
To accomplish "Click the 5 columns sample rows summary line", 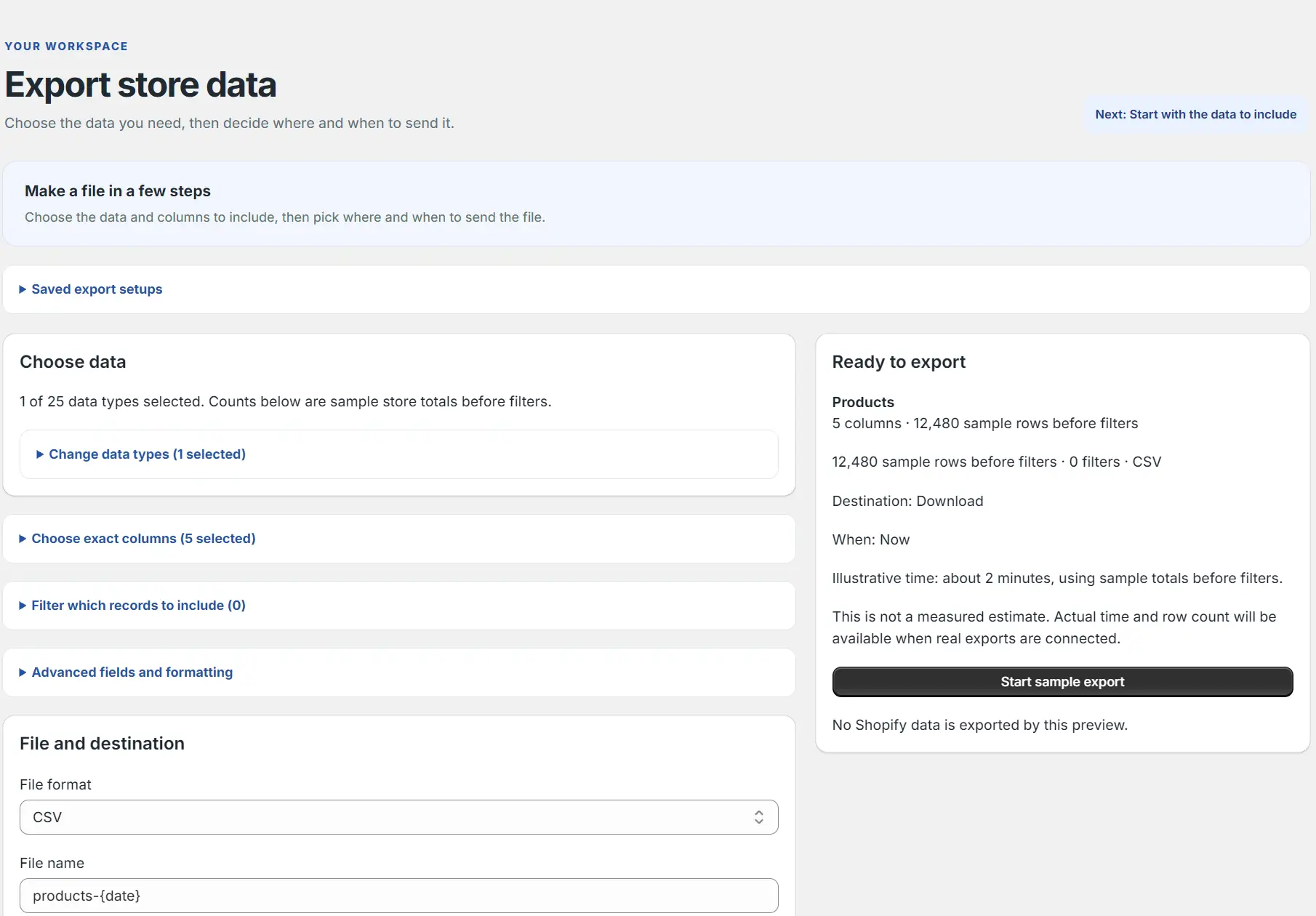I will coord(985,423).
